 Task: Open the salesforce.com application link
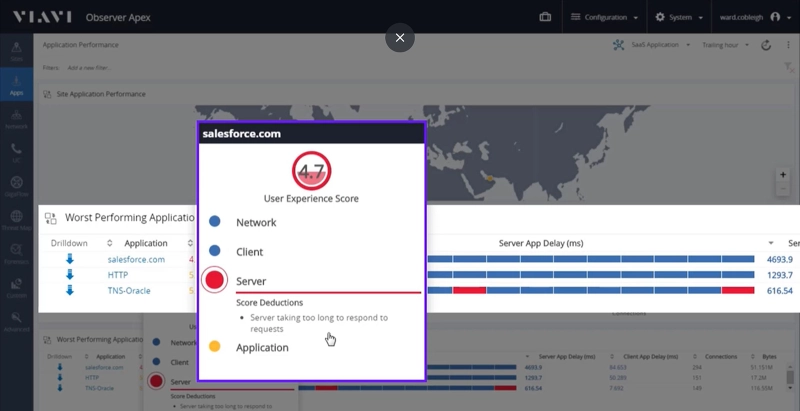(x=136, y=259)
